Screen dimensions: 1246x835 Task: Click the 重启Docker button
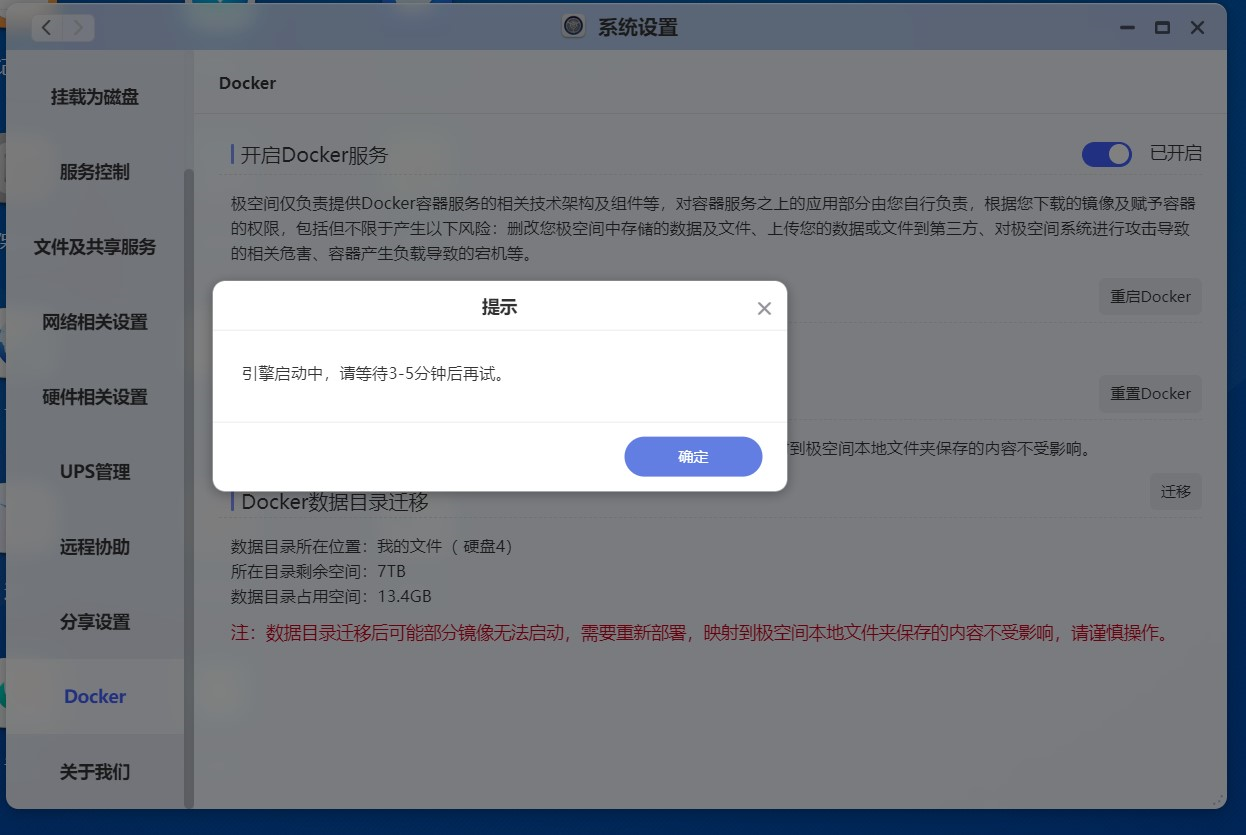point(1150,297)
